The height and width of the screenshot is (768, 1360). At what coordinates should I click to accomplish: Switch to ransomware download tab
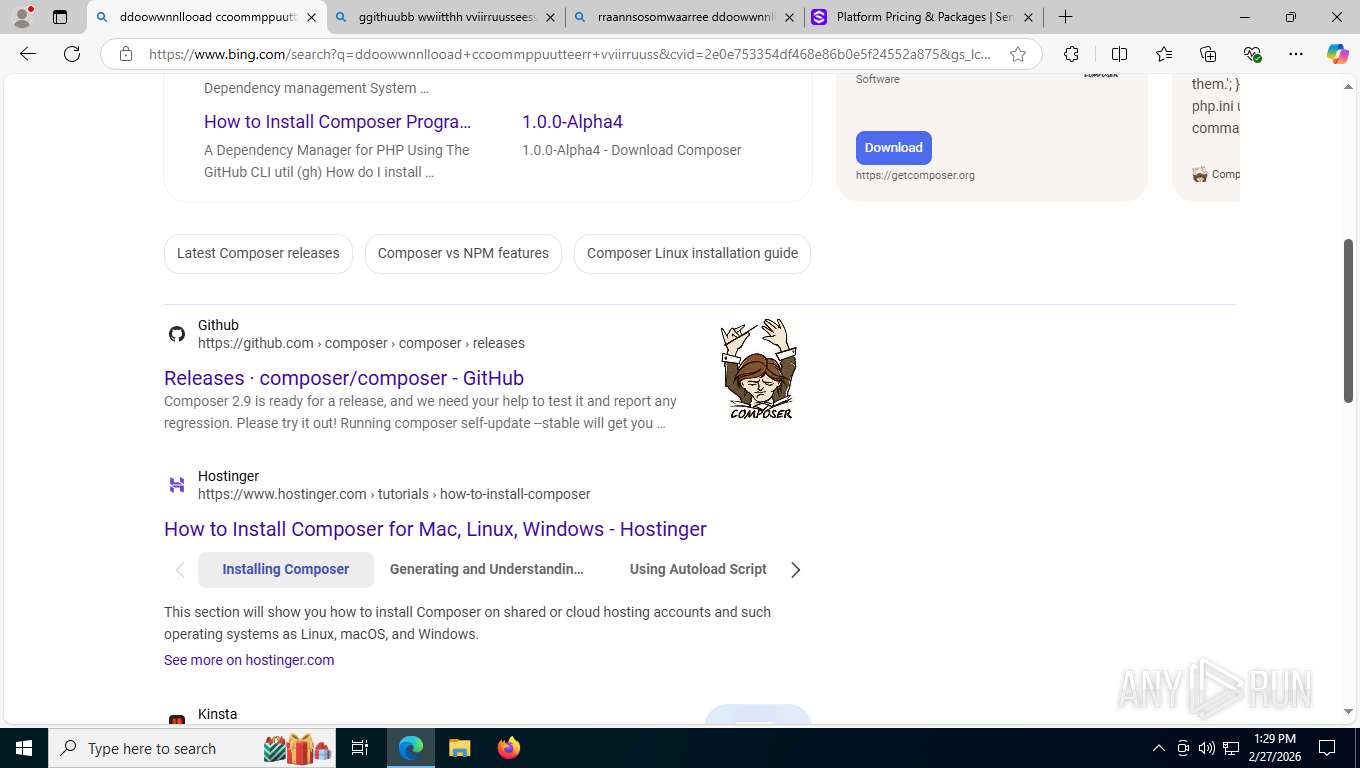(x=684, y=17)
